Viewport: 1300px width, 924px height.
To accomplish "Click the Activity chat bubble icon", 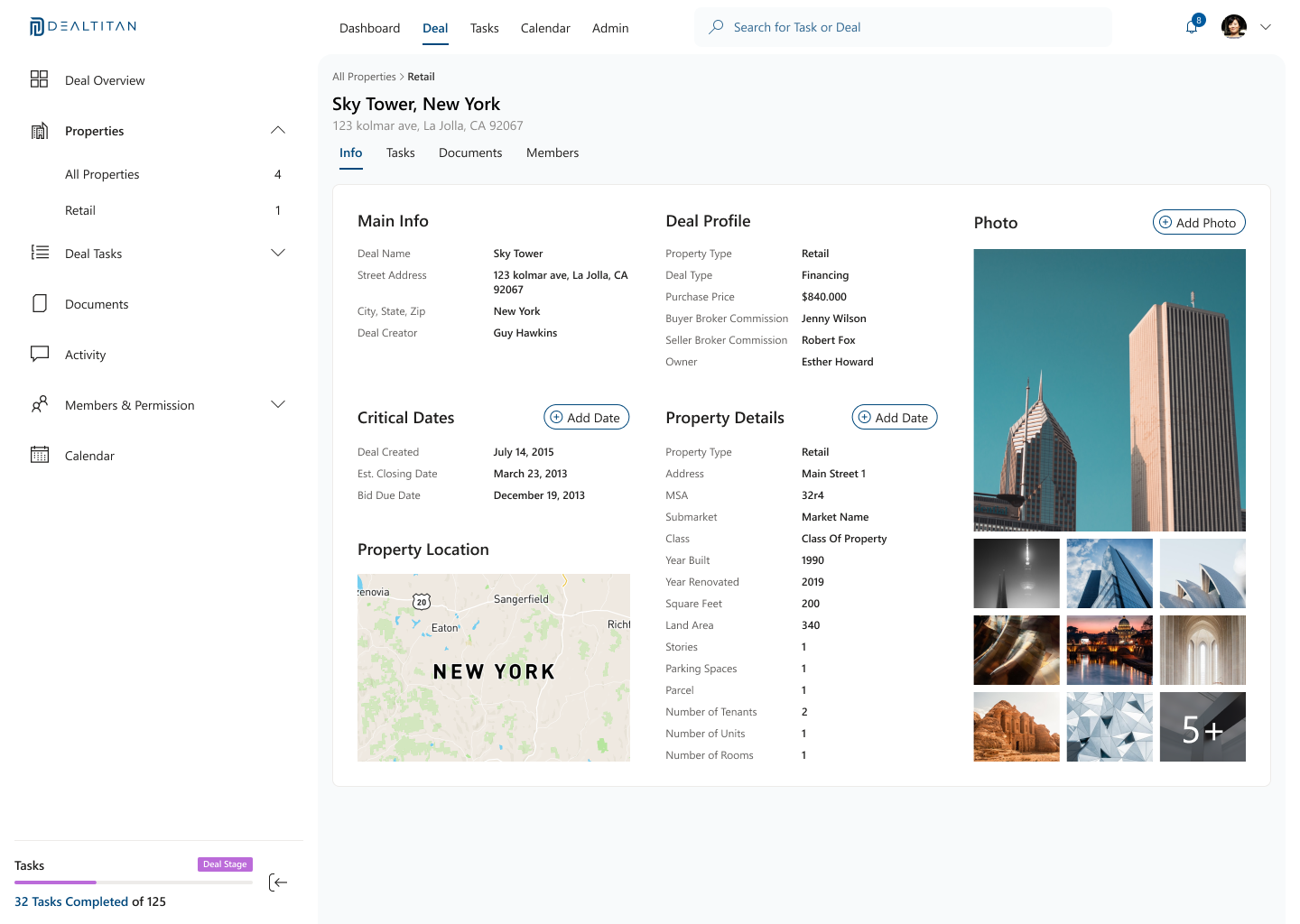I will [x=39, y=354].
